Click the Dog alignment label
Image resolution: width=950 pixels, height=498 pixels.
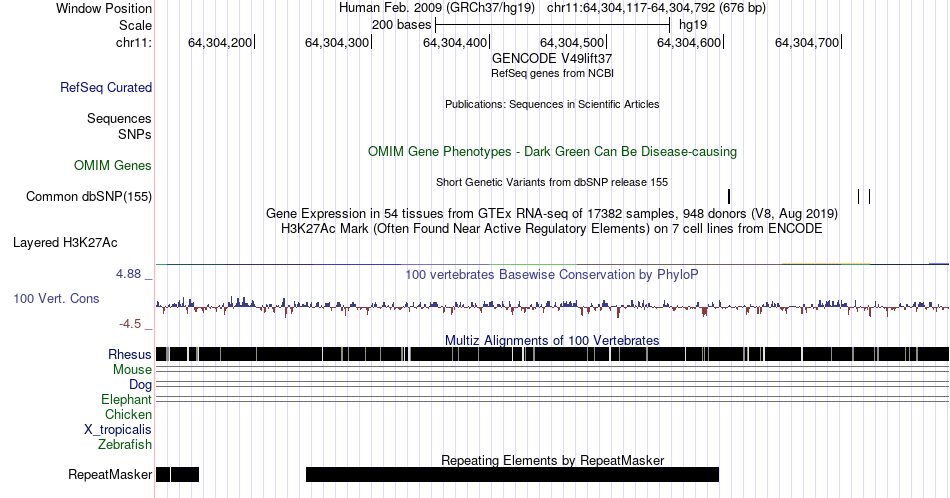click(x=140, y=385)
